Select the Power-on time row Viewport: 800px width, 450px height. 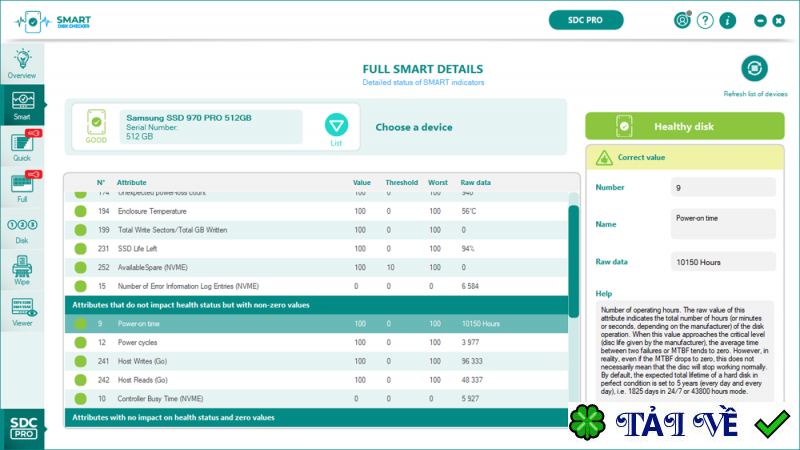pos(316,323)
